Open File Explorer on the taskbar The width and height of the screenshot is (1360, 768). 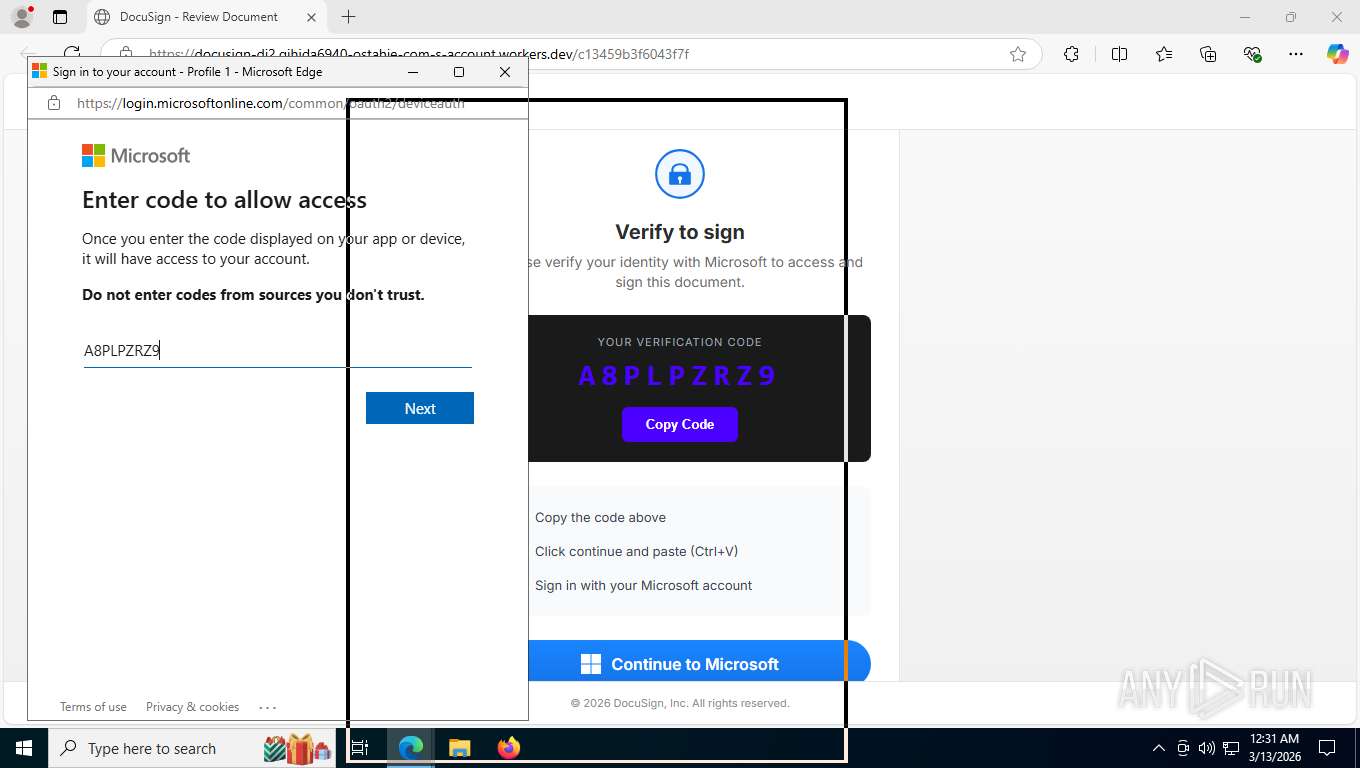point(459,748)
